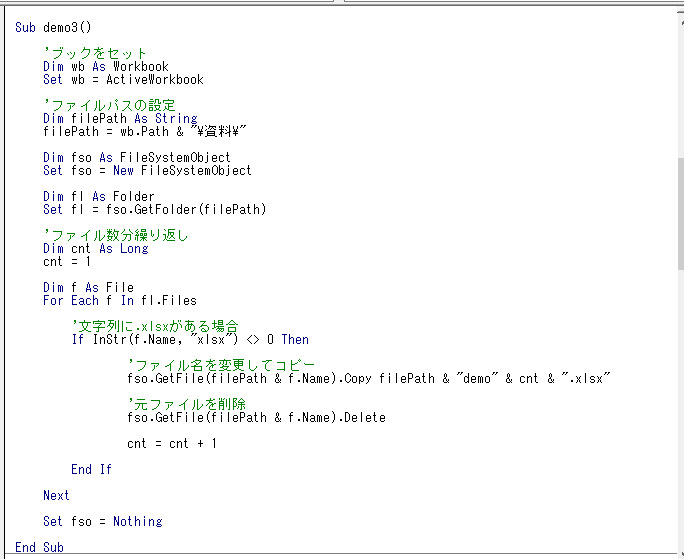Click the comment 'ファイル名を変更してコピー
The height and width of the screenshot is (559, 684).
click(x=221, y=365)
